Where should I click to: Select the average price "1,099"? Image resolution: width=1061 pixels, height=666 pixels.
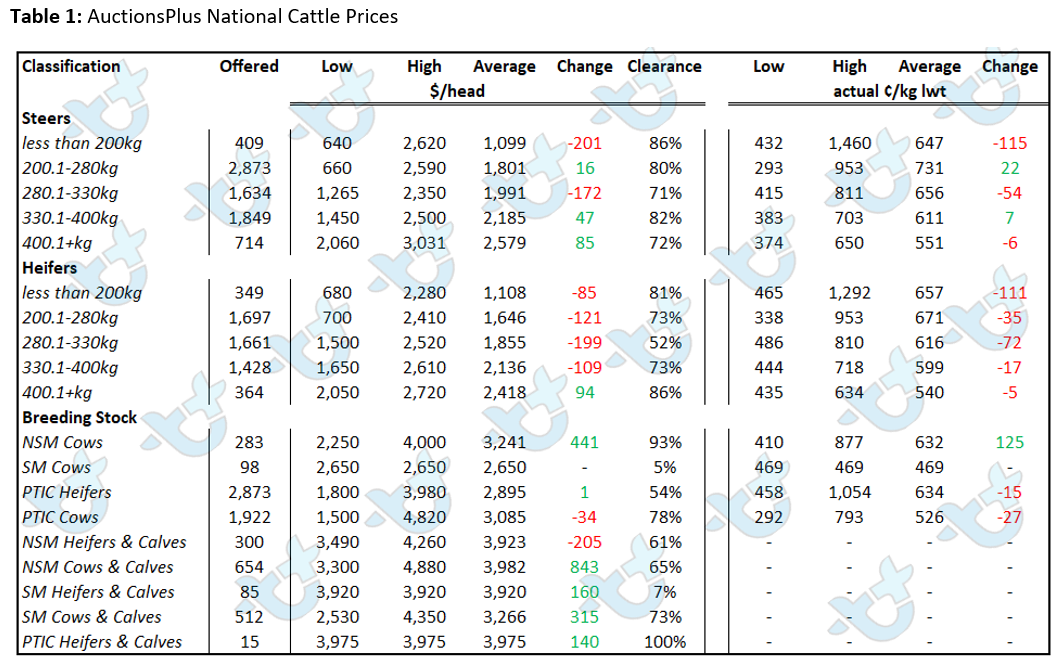[505, 143]
